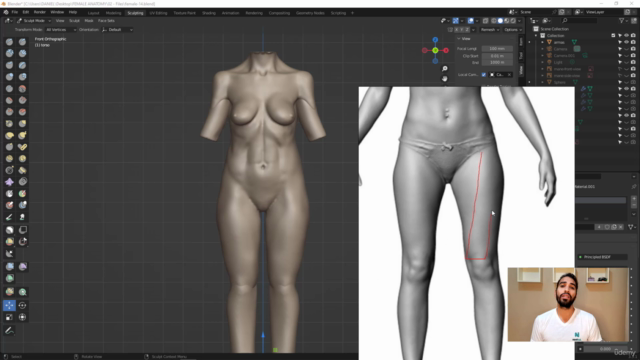Viewport: 640px width, 360px height.
Task: Select the Smooth brush
Action: point(22,89)
